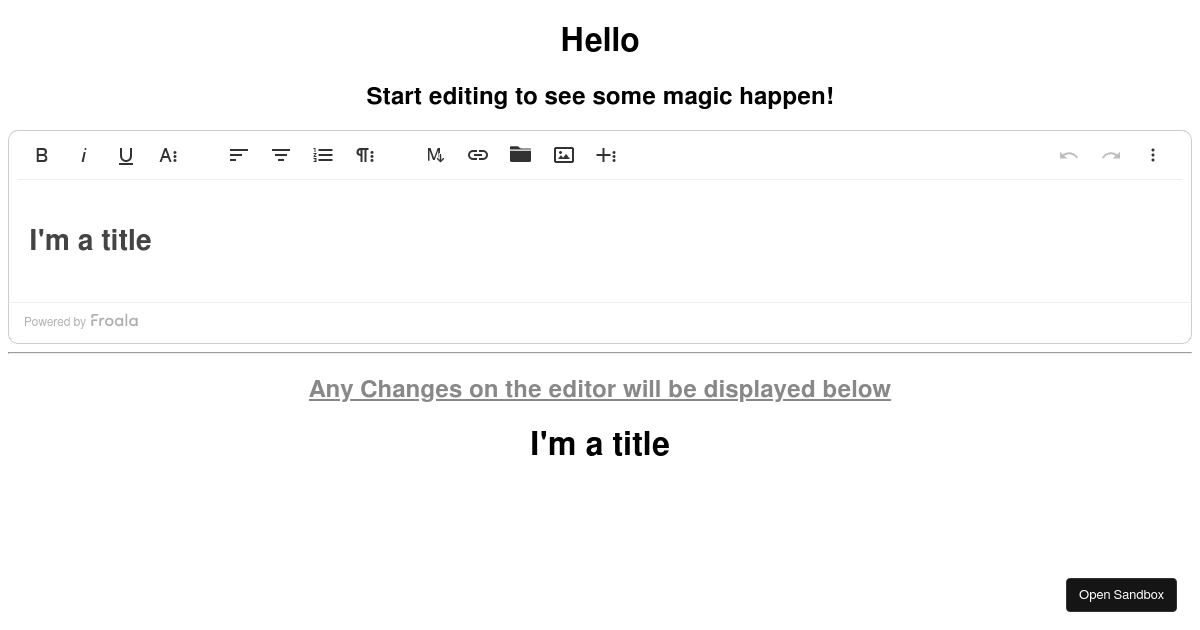Open the Froala powered-by link
The width and height of the screenshot is (1200, 630).
click(81, 321)
